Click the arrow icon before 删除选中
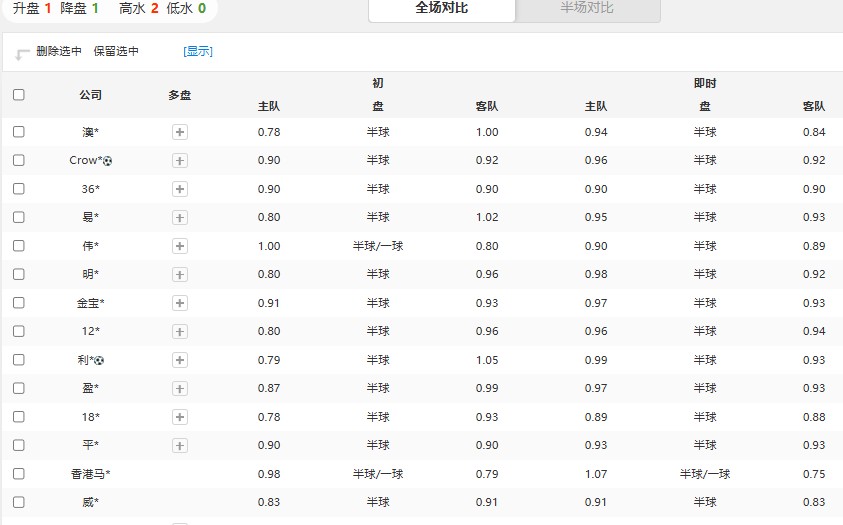Viewport: 843px width, 525px height. [22, 54]
